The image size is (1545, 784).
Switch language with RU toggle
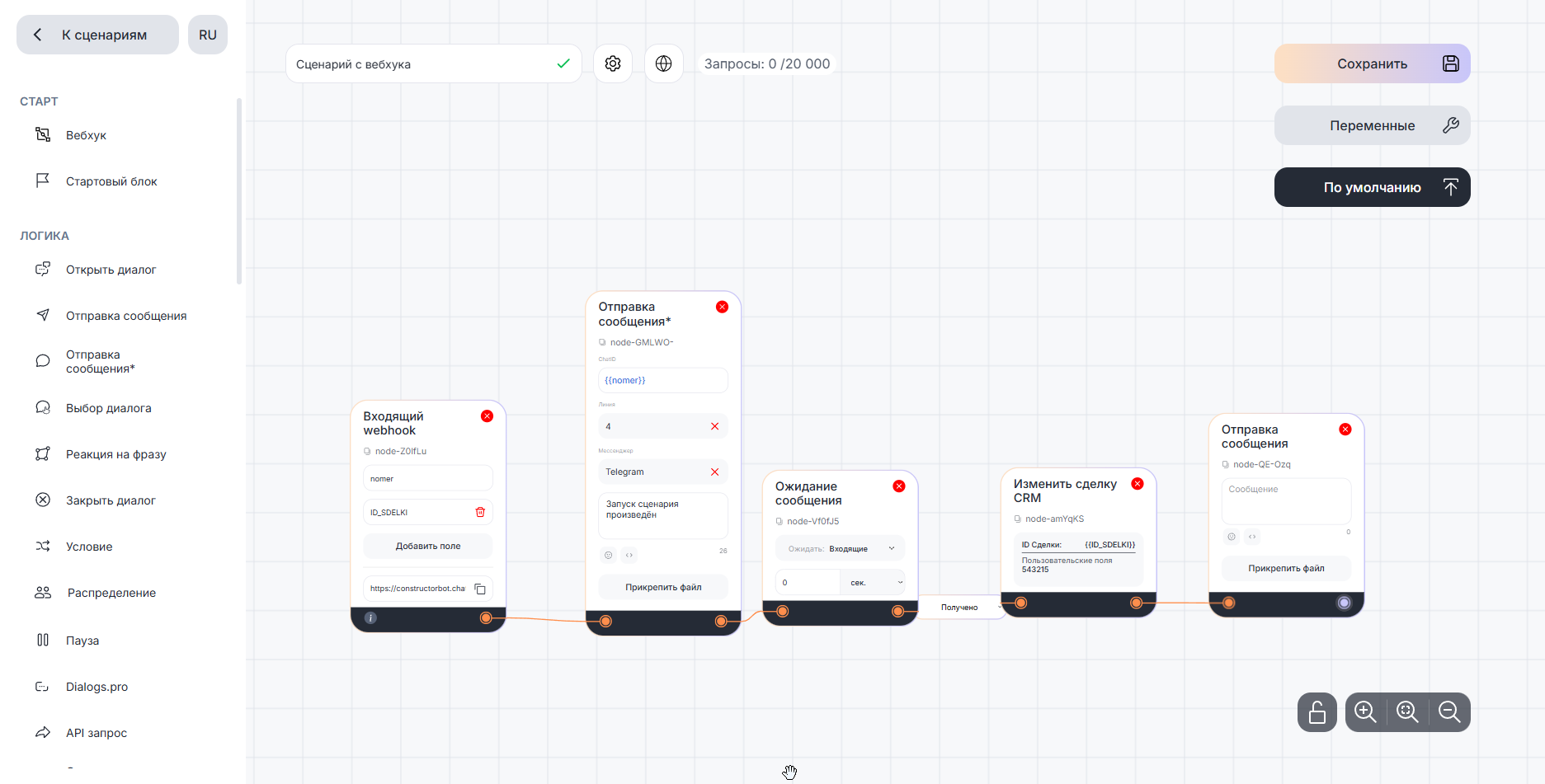[208, 35]
